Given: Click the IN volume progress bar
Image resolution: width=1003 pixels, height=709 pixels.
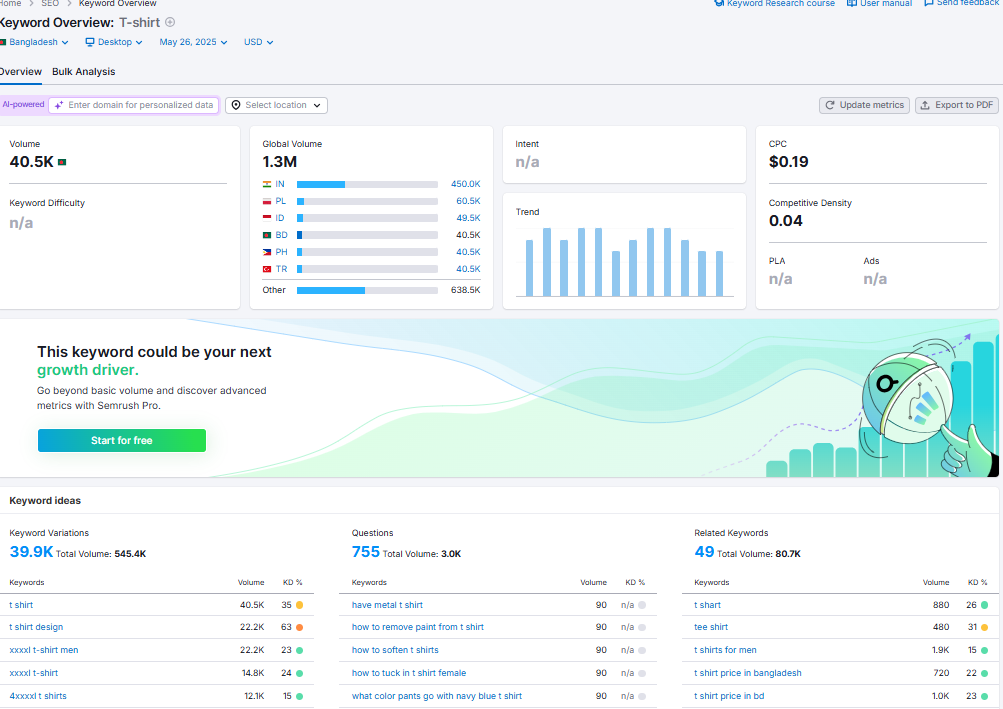Looking at the screenshot, I should coord(367,184).
